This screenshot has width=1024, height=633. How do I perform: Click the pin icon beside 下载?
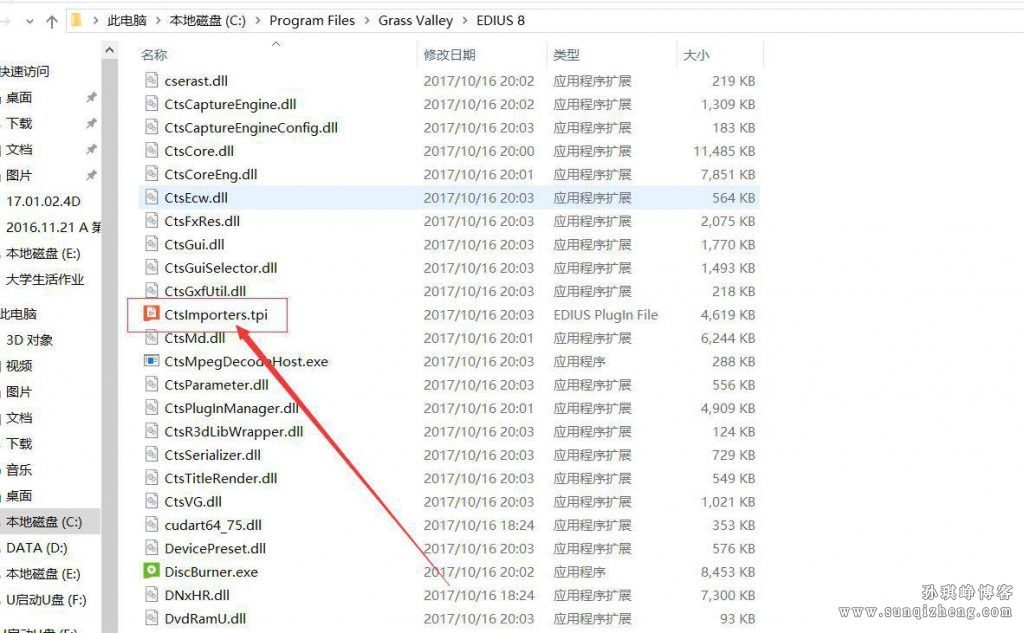coord(91,124)
